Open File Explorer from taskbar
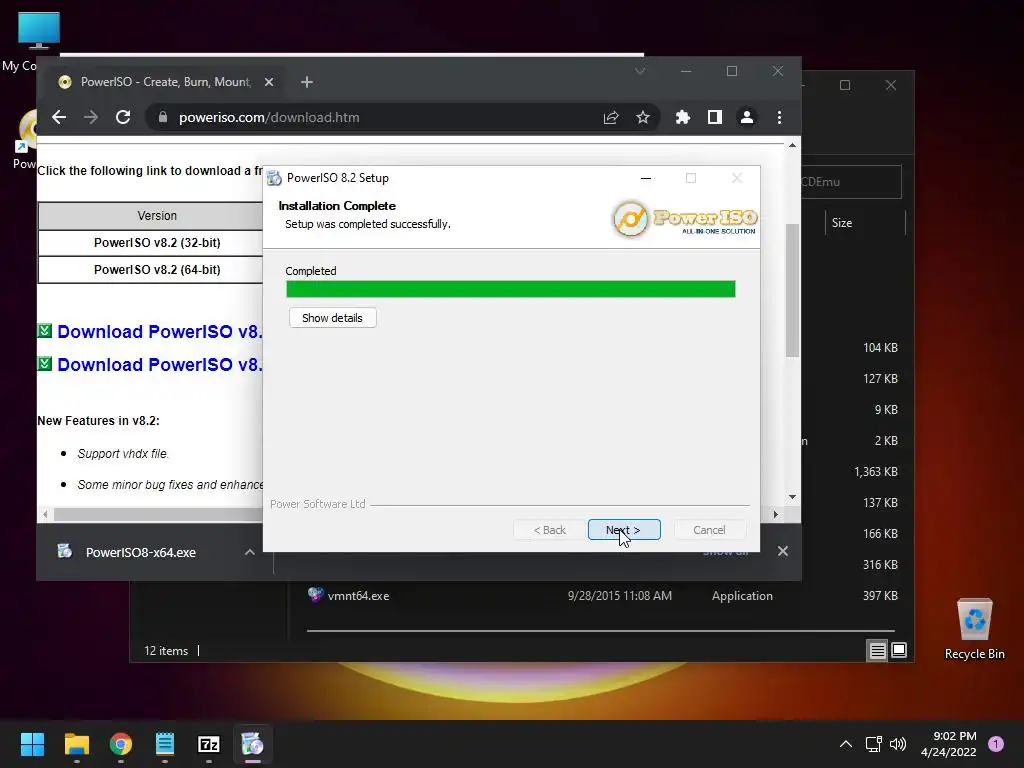 pyautogui.click(x=77, y=744)
